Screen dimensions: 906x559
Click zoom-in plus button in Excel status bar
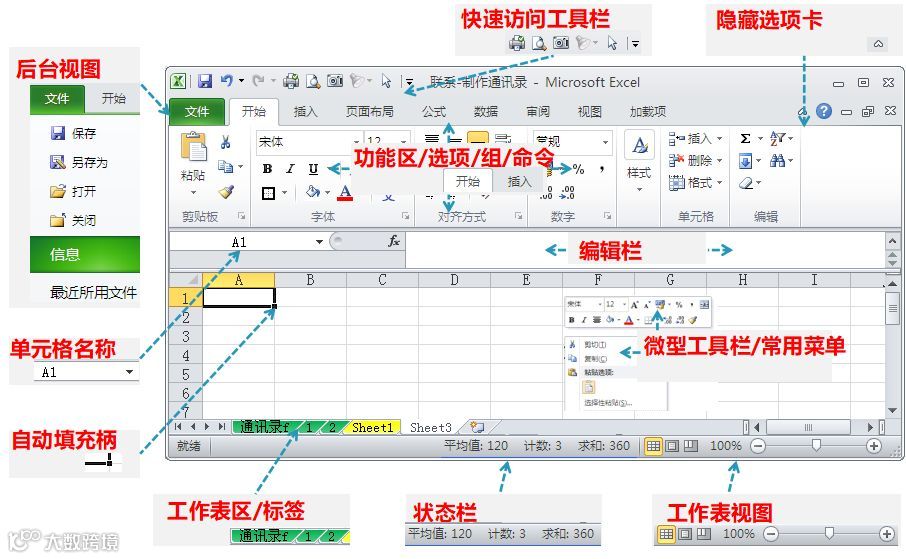pos(874,446)
